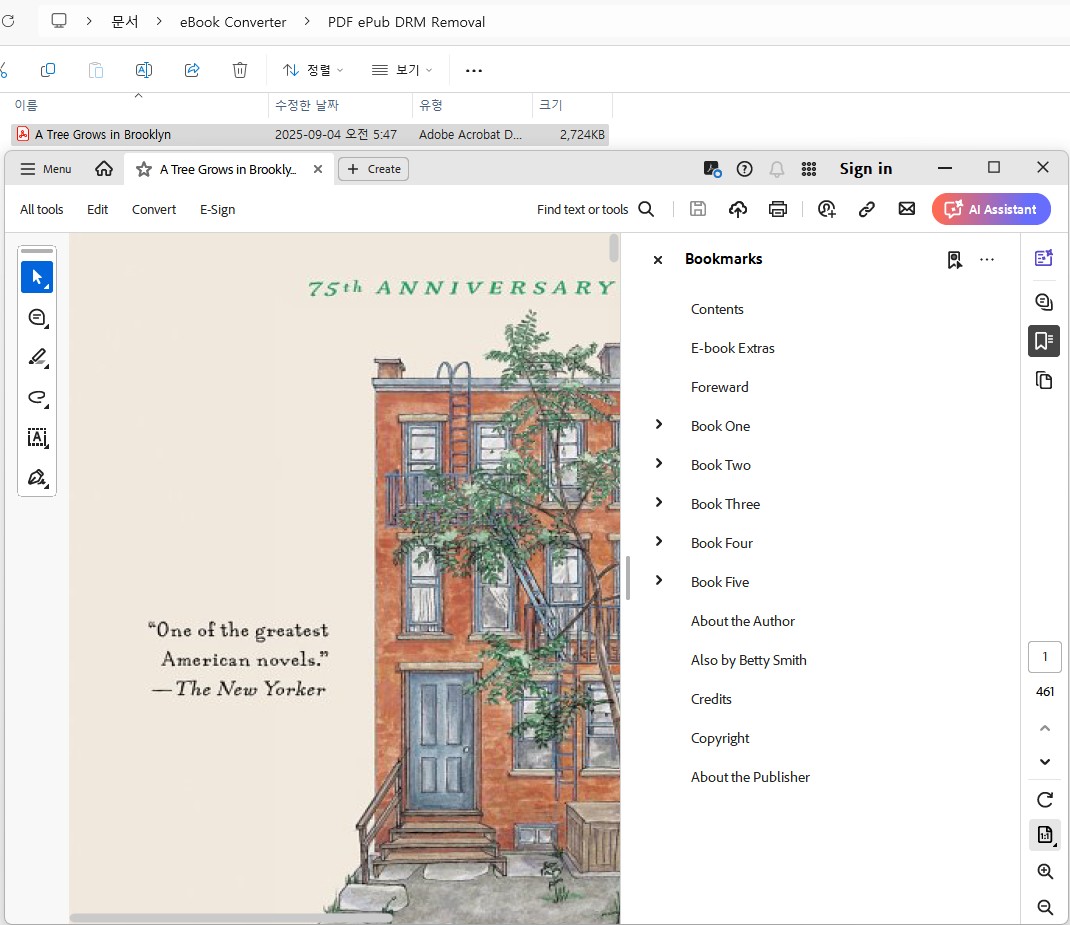This screenshot has width=1070, height=925.
Task: Open the apps grid icon
Action: [809, 168]
